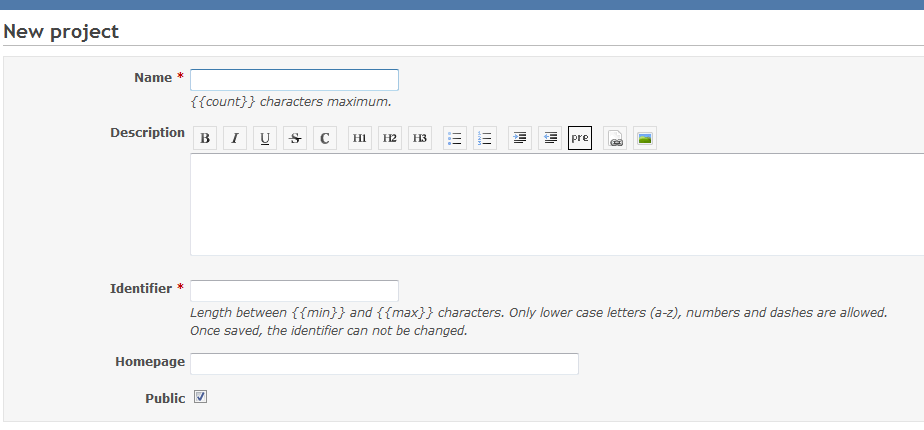This screenshot has height=430, width=924.
Task: Insert a wiki page link
Action: [x=615, y=139]
